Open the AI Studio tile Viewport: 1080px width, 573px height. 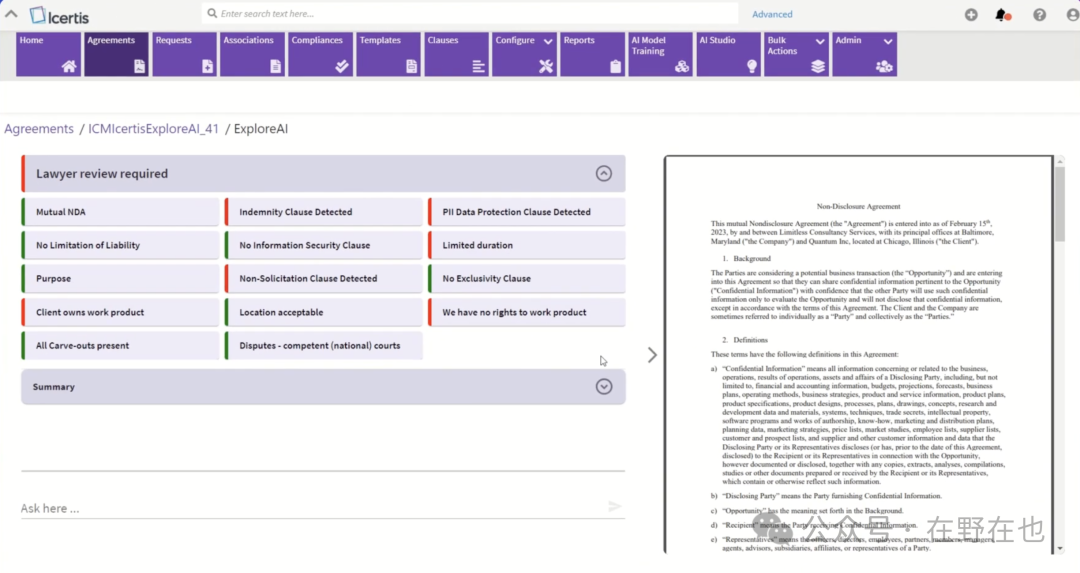[x=728, y=54]
